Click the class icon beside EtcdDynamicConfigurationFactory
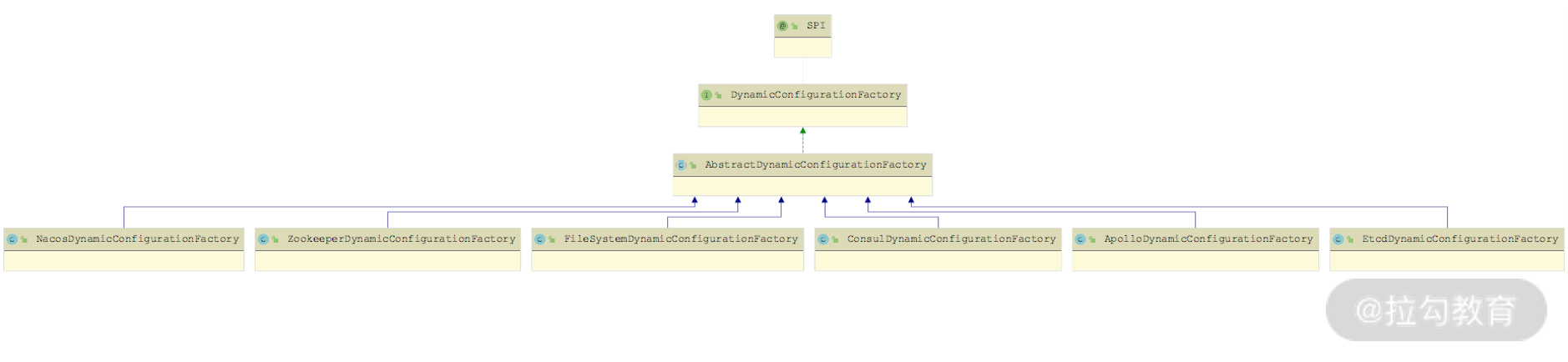This screenshot has height=362, width=1568. click(1338, 239)
